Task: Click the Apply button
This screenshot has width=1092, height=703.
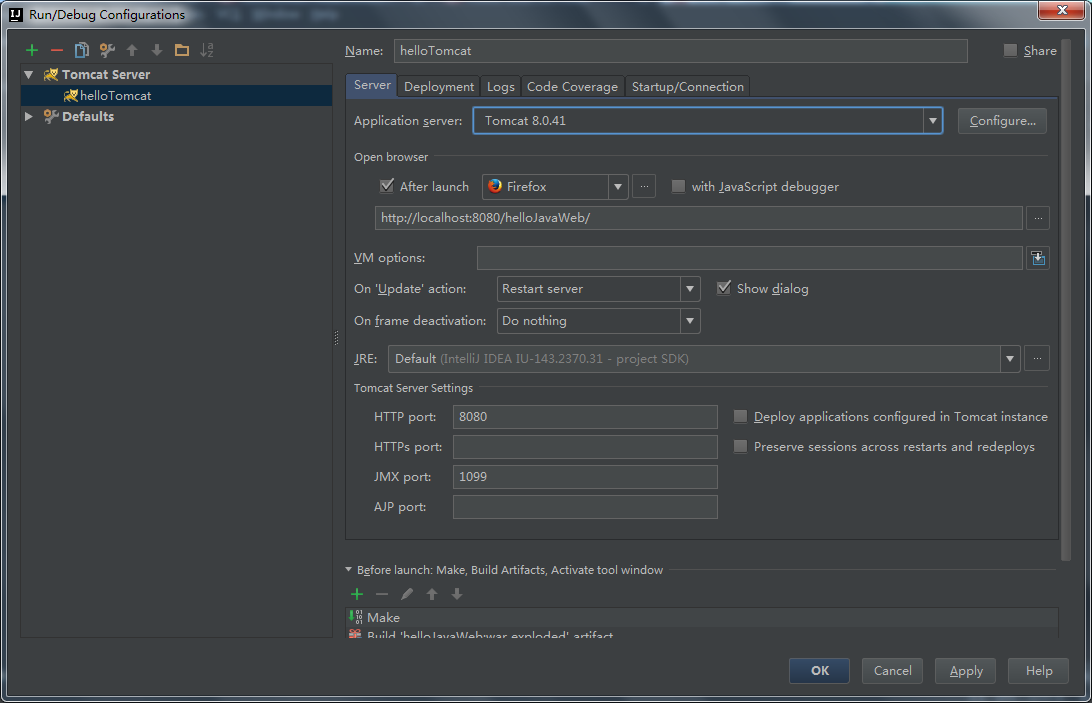Action: (965, 670)
